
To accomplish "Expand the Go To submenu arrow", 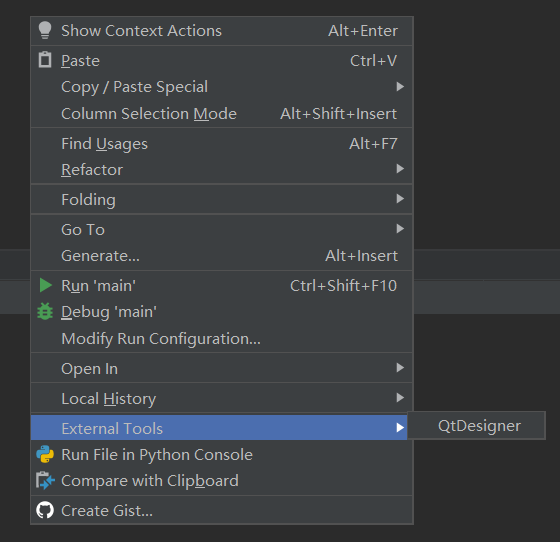I will point(400,229).
